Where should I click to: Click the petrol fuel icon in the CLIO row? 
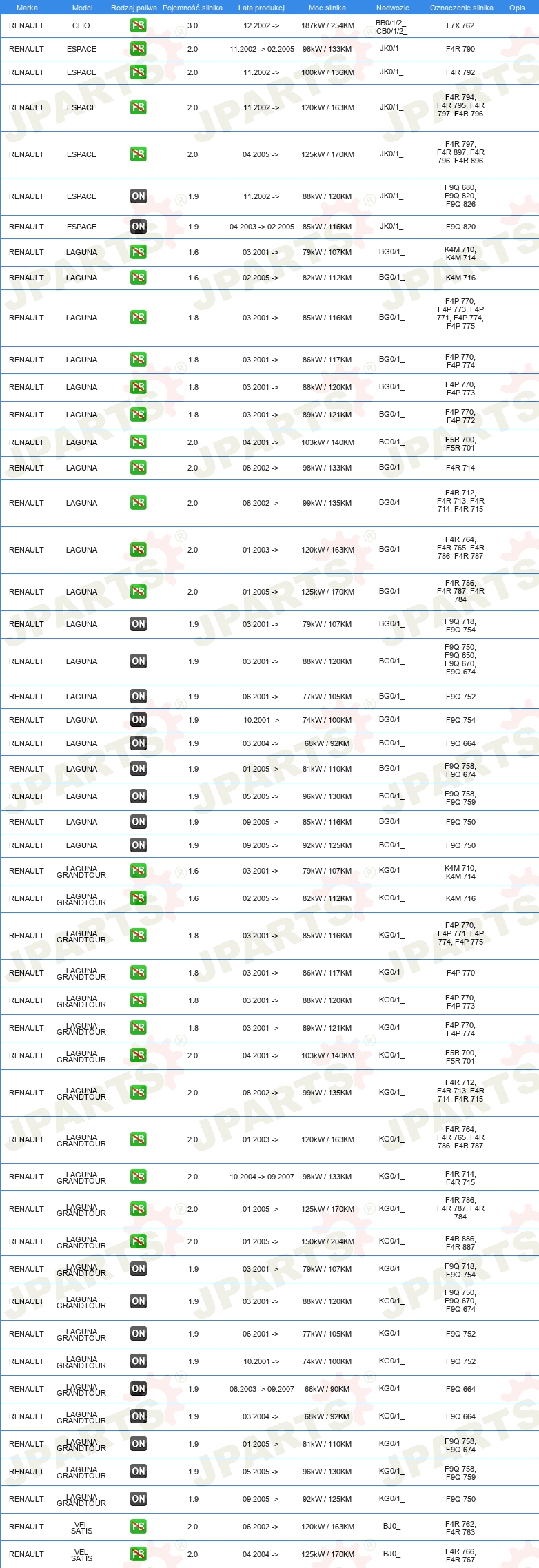(x=139, y=25)
